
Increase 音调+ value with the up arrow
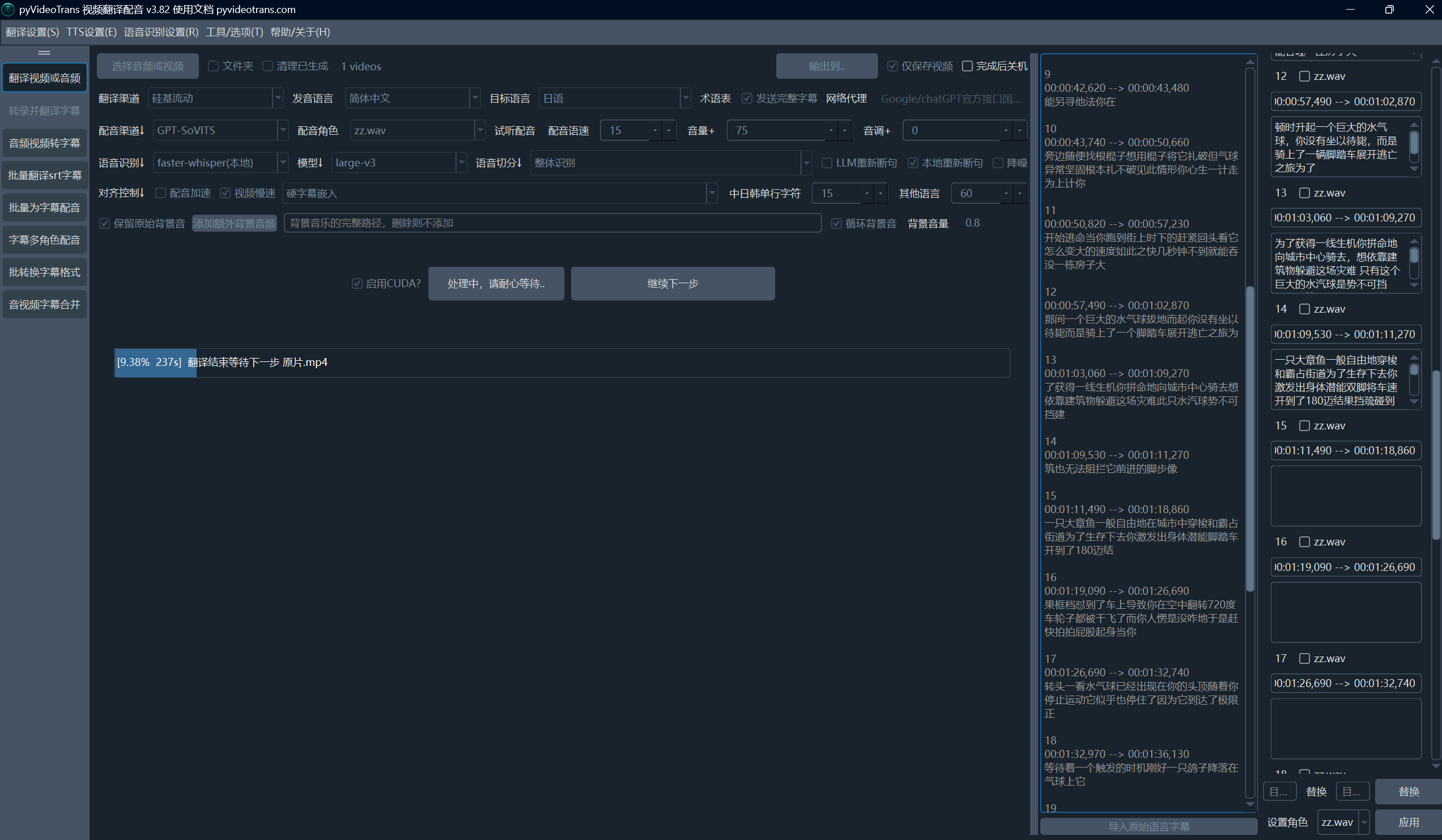tap(1005, 130)
